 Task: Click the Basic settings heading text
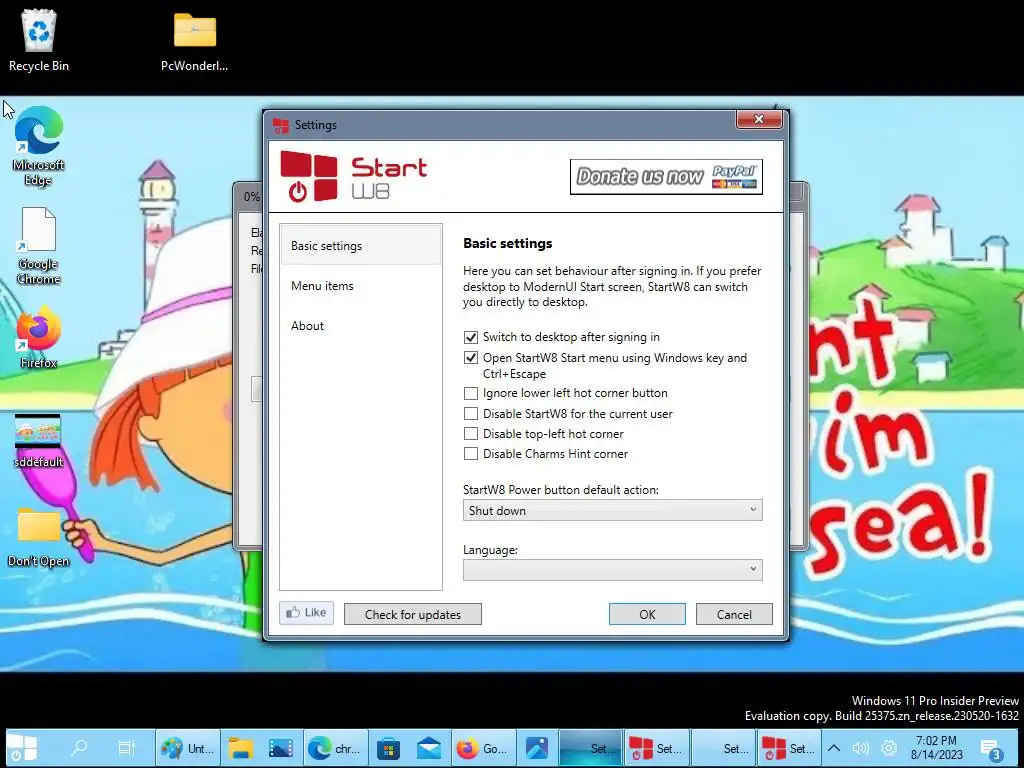(x=507, y=243)
